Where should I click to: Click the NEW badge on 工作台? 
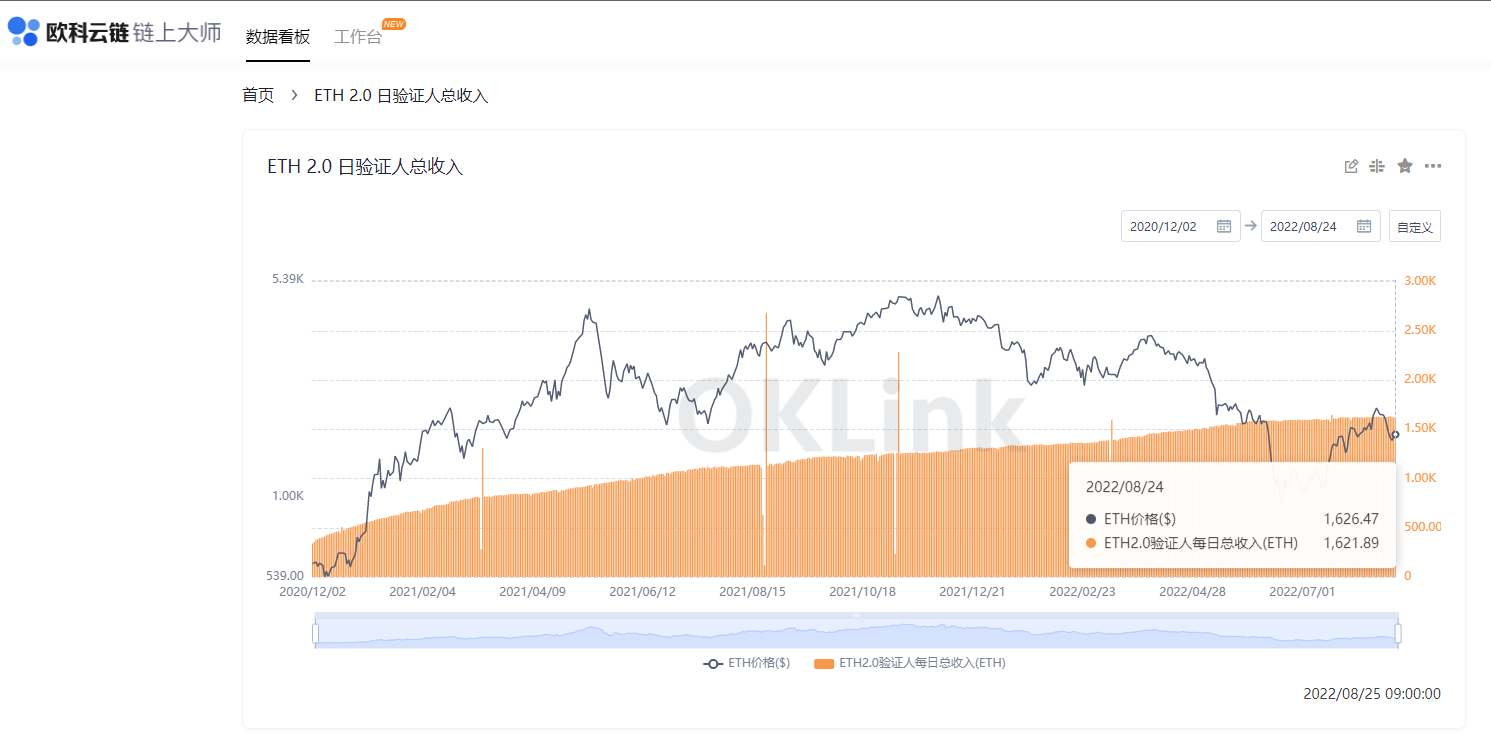coord(394,24)
